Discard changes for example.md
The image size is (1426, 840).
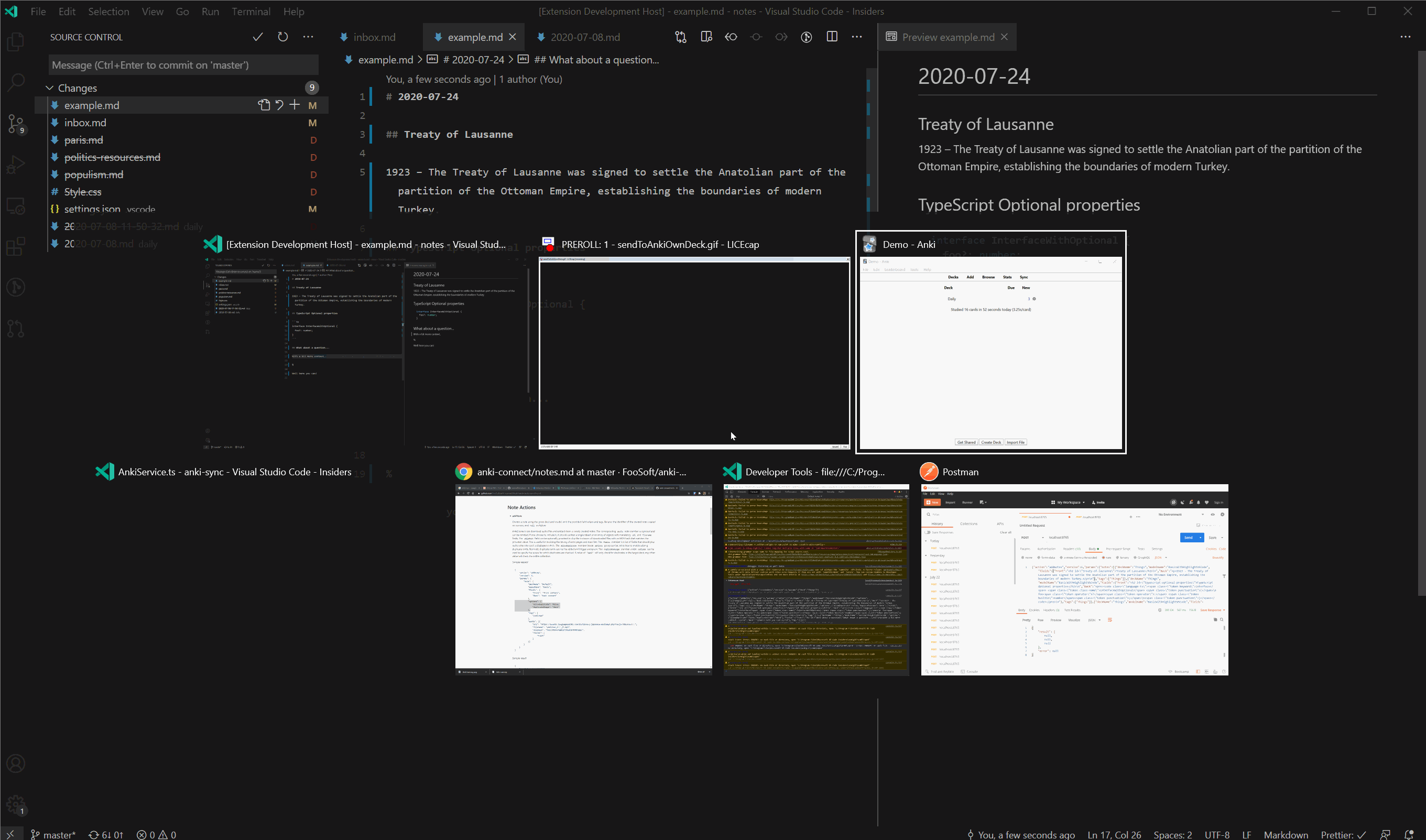[x=279, y=105]
